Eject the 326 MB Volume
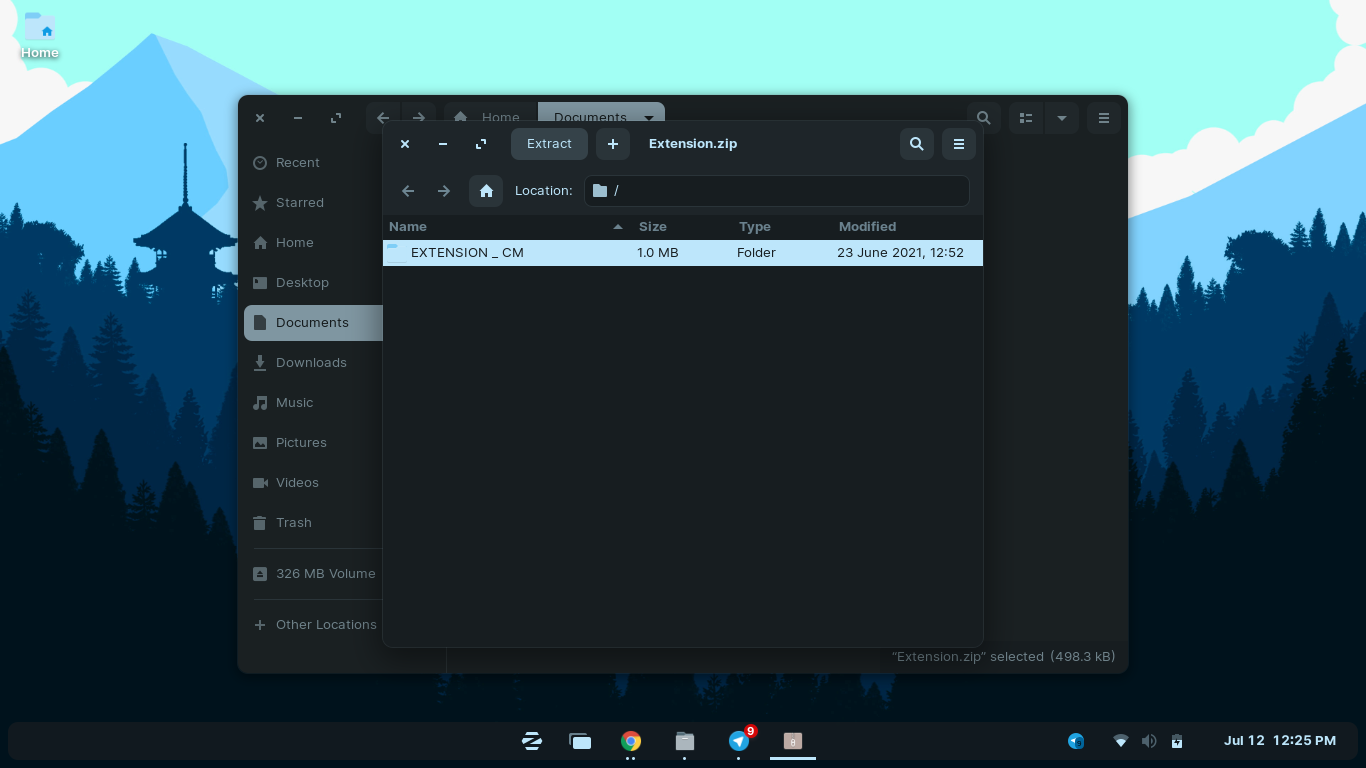Image resolution: width=1366 pixels, height=768 pixels. coord(260,574)
